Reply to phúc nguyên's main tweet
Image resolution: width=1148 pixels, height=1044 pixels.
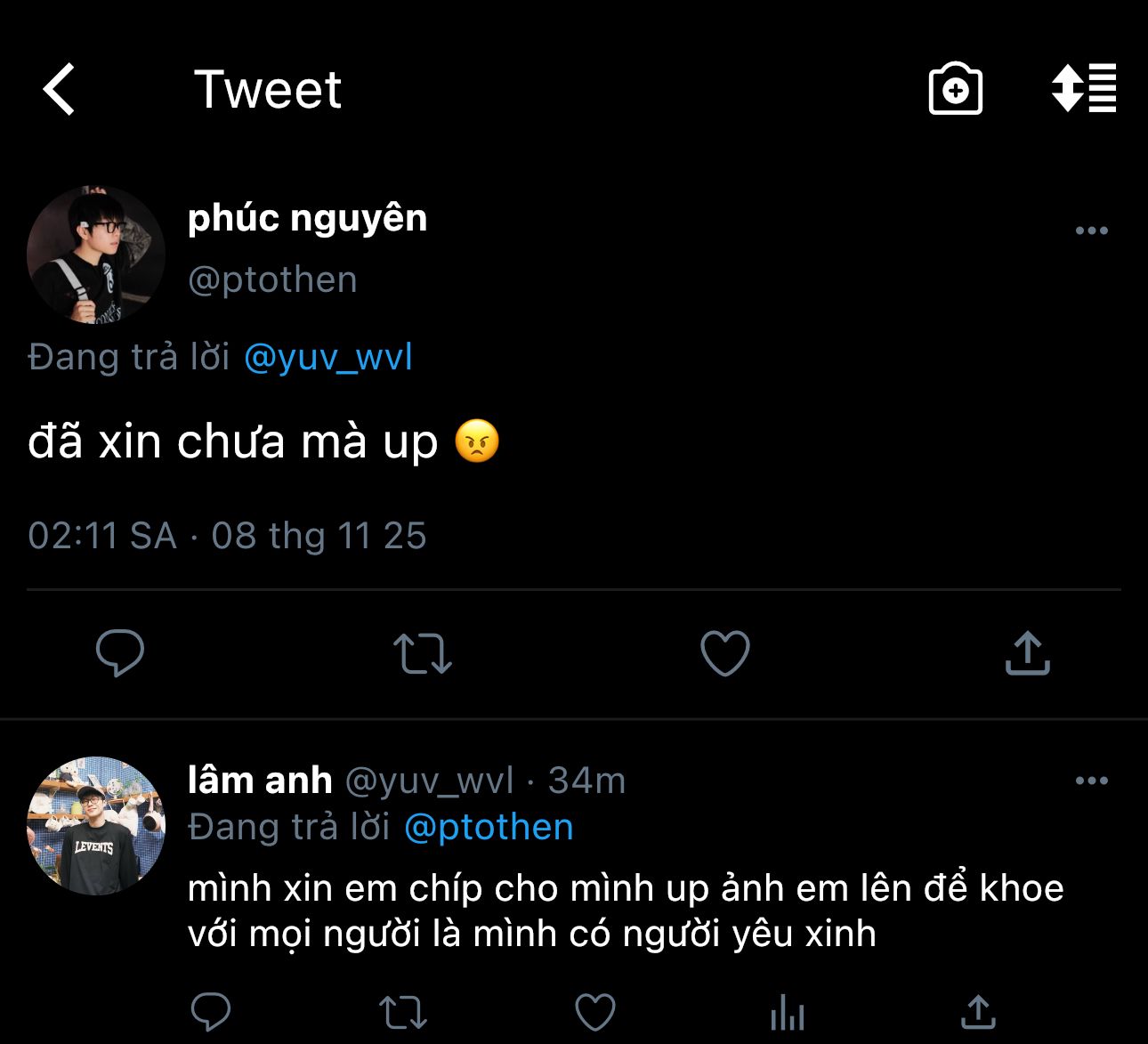(x=120, y=653)
